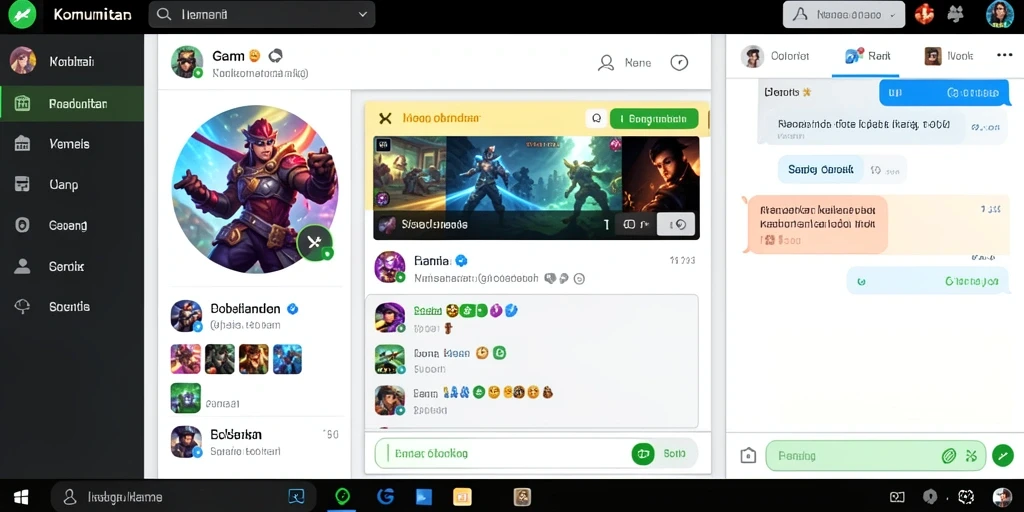Click the orange message bubble

pyautogui.click(x=817, y=225)
